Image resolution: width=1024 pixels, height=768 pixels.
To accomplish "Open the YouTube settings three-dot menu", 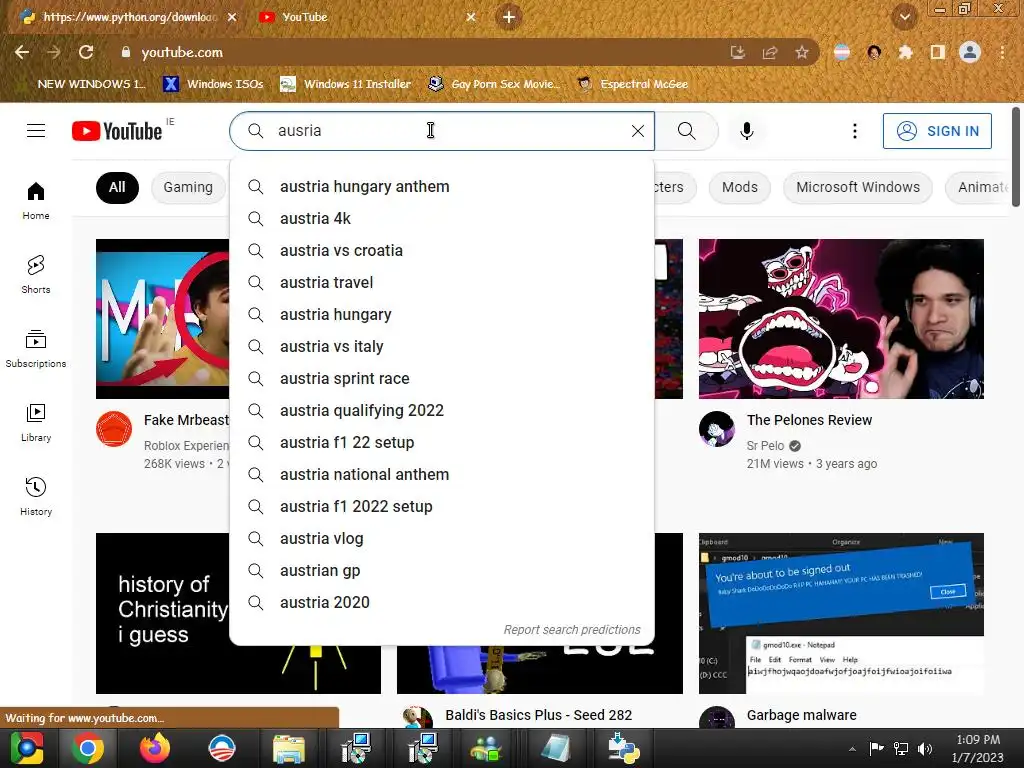I will 854,131.
